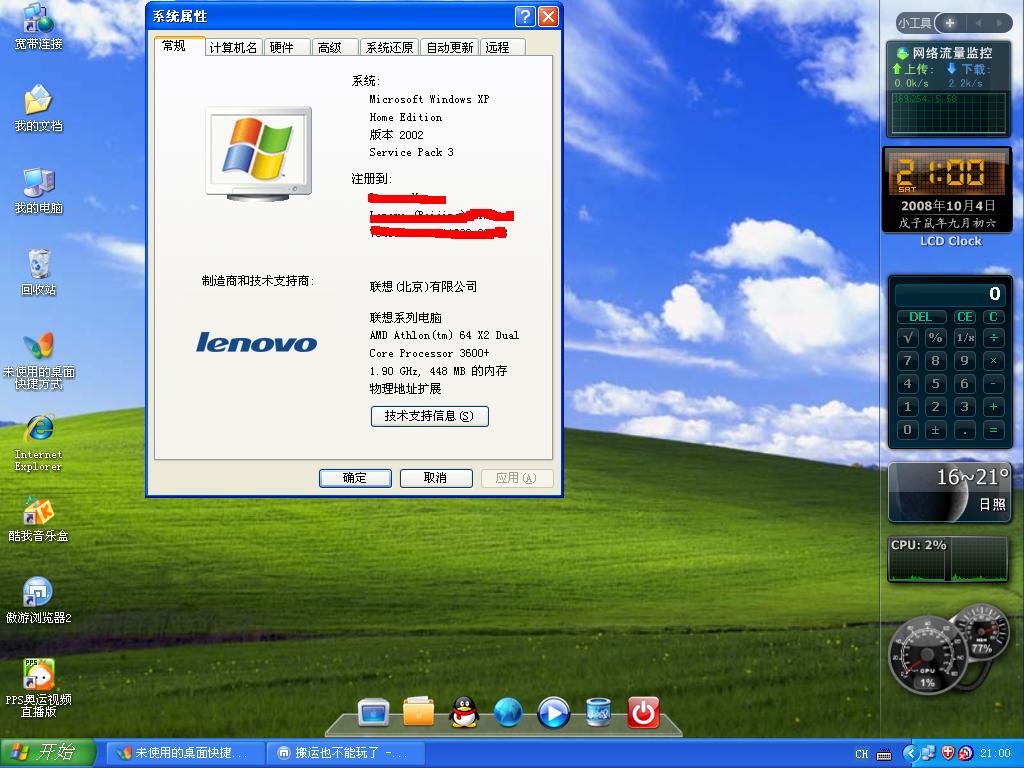This screenshot has width=1024, height=768.
Task: Switch to the 系统还原 tab
Action: 388,47
